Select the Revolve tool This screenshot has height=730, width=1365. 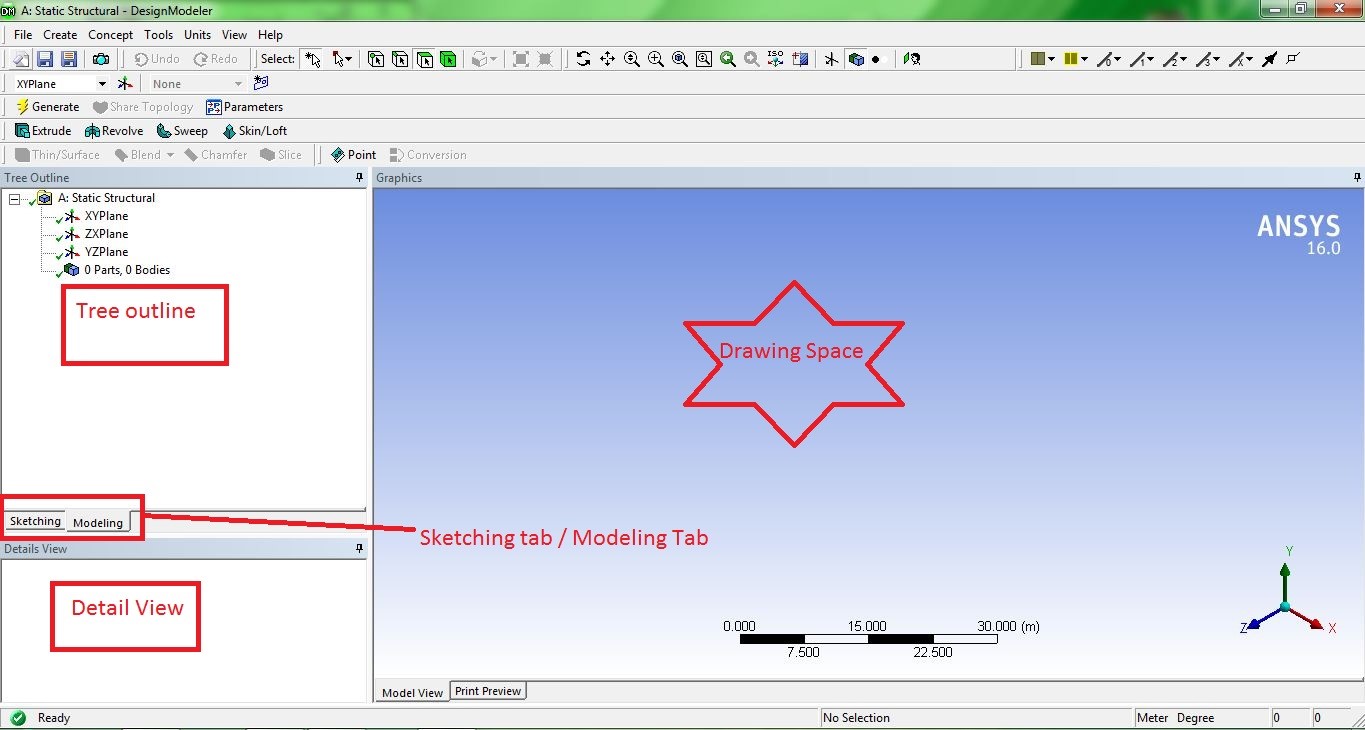[x=113, y=130]
